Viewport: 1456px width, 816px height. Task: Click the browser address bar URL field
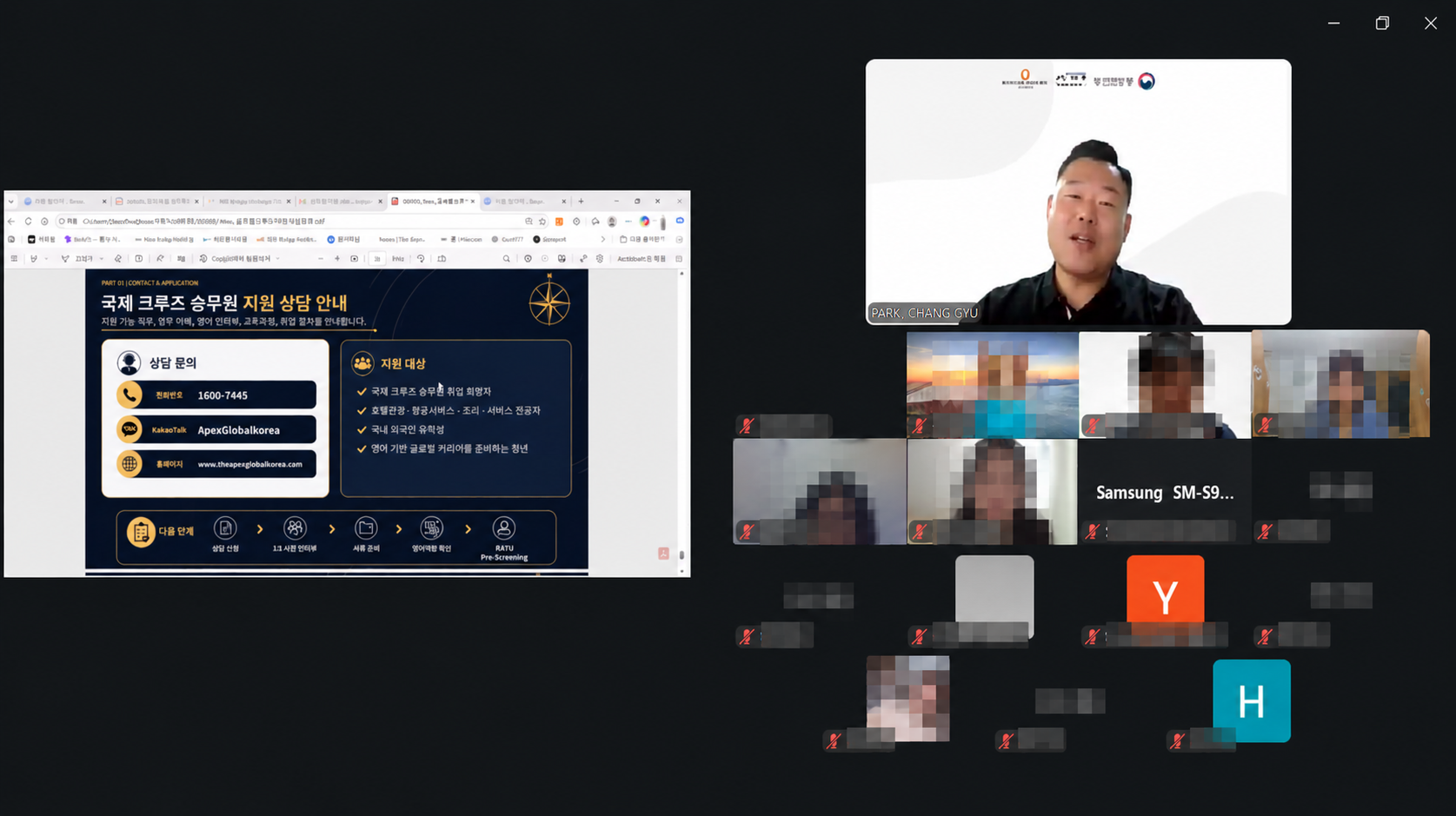[300, 222]
